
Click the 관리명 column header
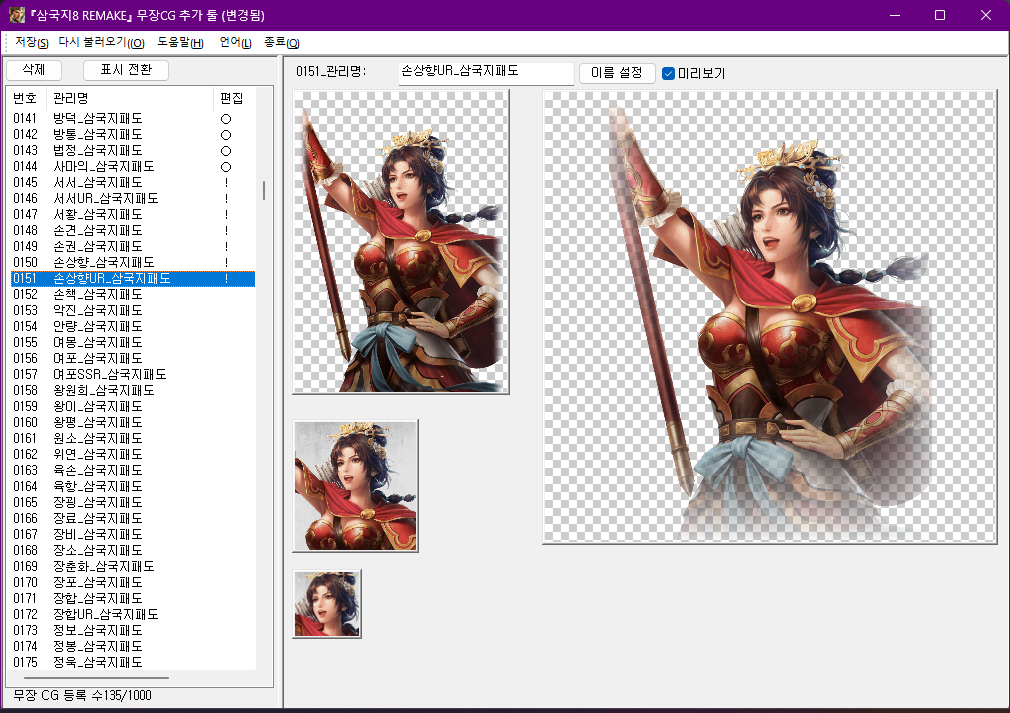pos(129,99)
